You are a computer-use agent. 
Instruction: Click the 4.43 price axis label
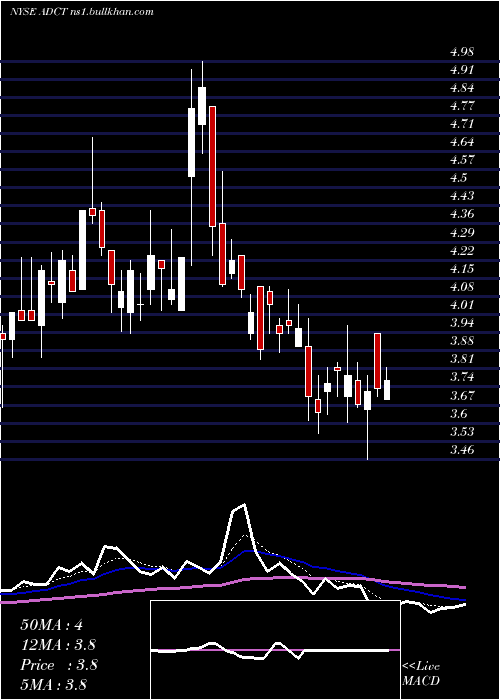[x=461, y=196]
